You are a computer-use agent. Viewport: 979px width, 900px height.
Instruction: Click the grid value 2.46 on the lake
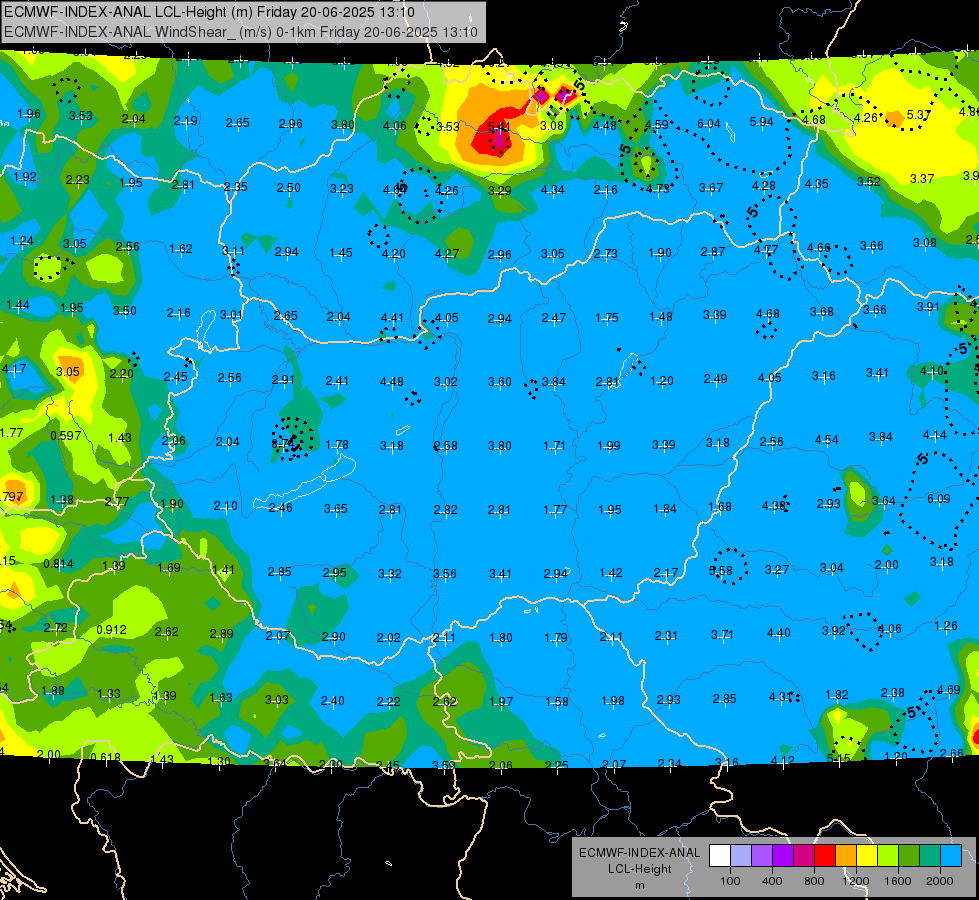click(x=280, y=507)
